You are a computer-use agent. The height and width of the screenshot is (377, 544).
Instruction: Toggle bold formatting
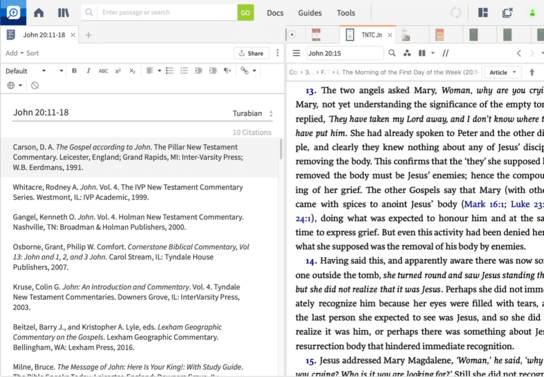point(74,71)
